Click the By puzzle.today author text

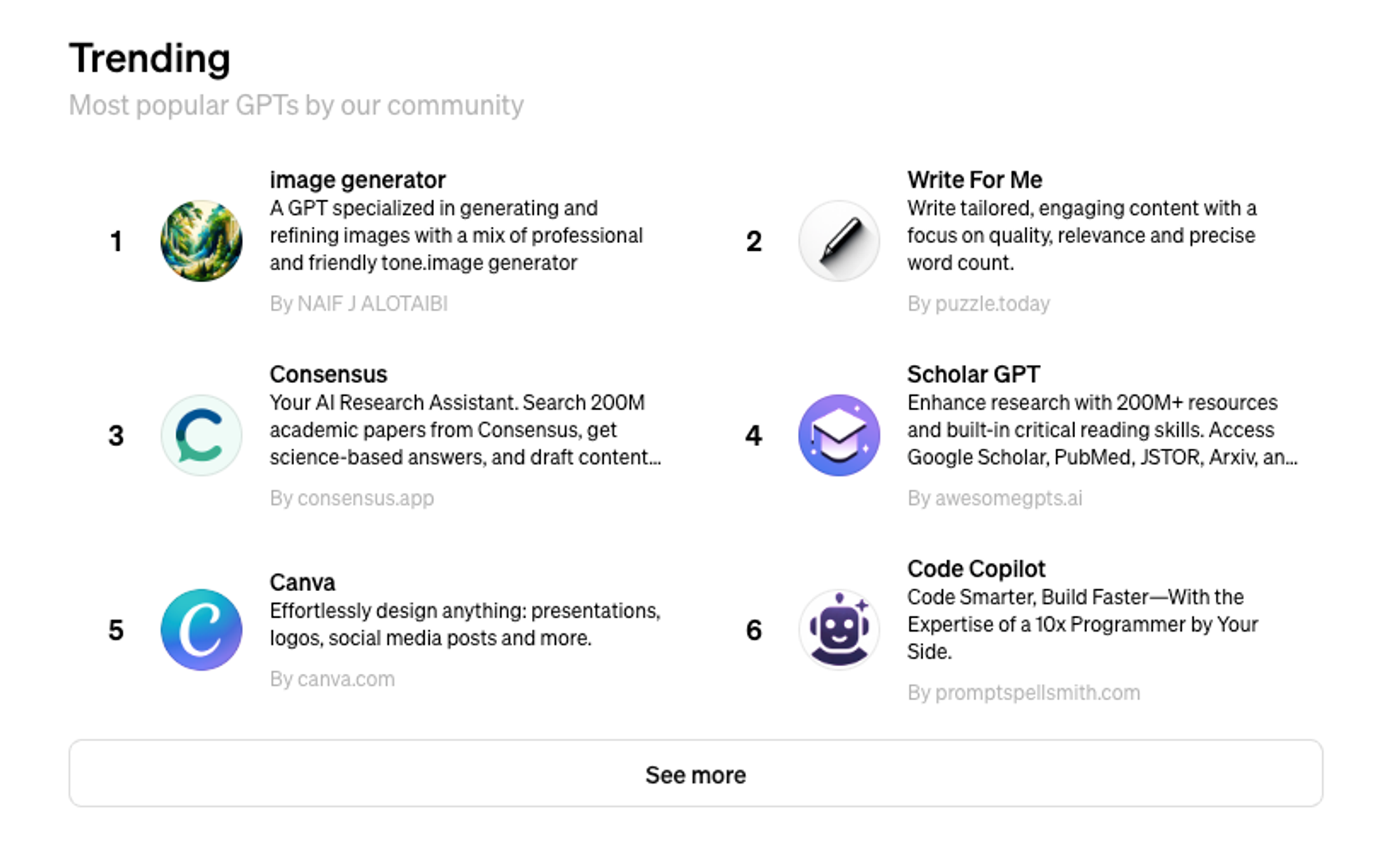click(x=979, y=303)
